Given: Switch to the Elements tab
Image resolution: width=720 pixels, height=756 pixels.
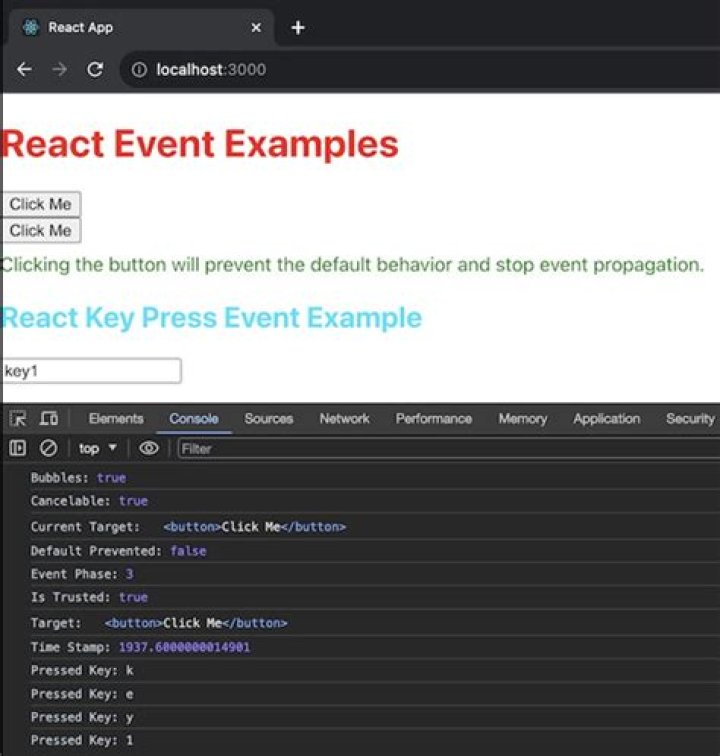Looking at the screenshot, I should 116,418.
